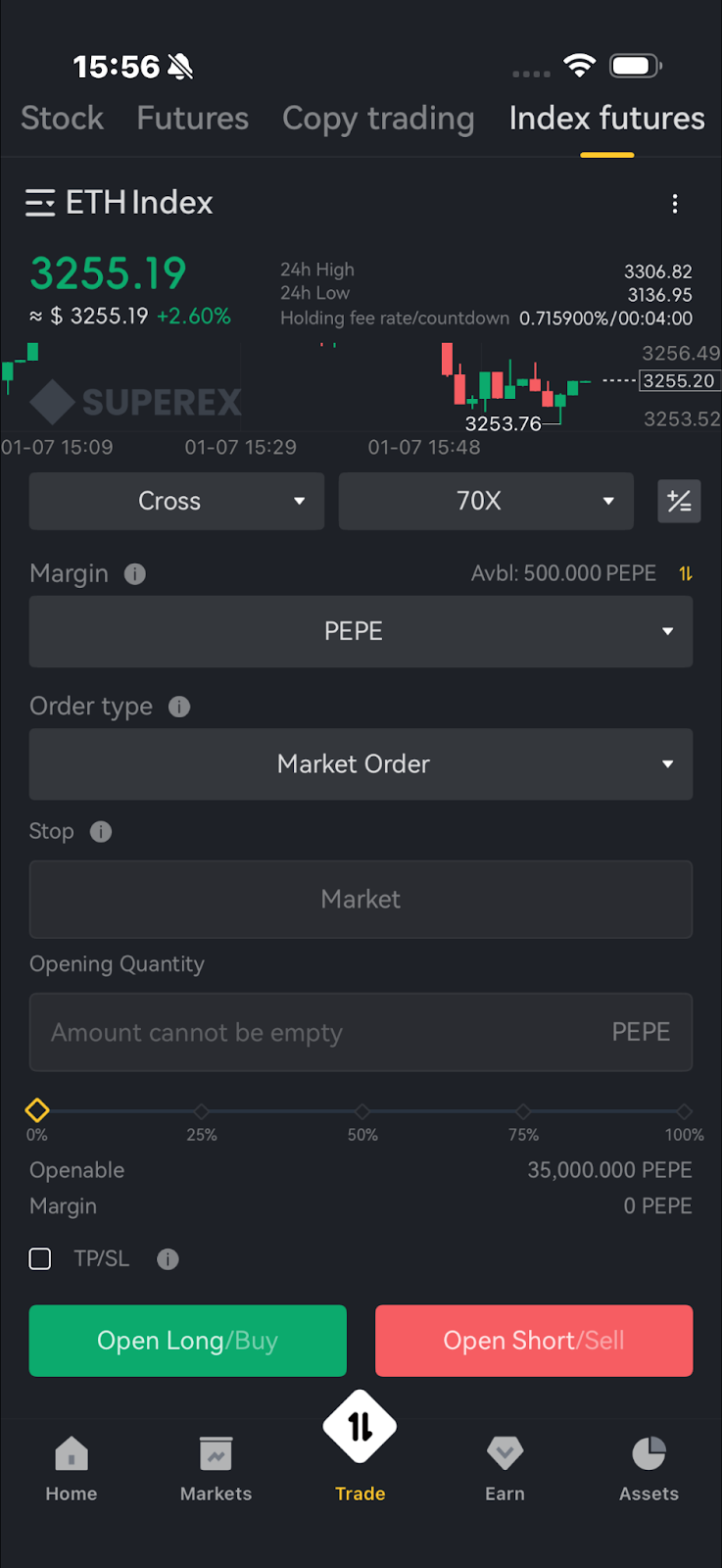
Task: Switch to the Futures tab
Action: 193,119
